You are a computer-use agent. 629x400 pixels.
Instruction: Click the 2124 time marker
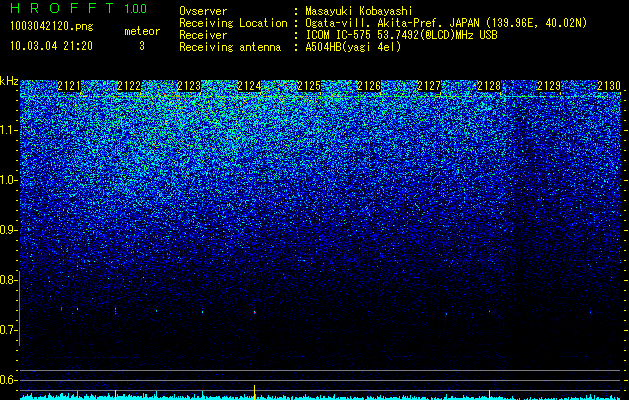point(249,86)
